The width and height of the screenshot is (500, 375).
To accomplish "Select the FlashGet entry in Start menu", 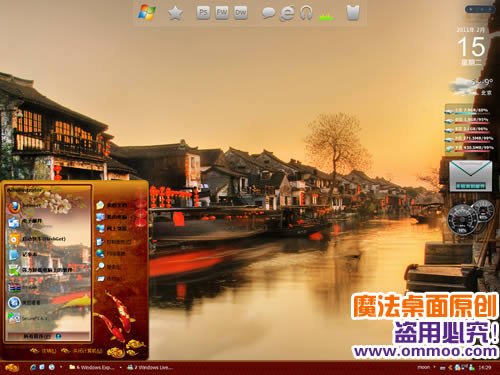I will 37,239.
